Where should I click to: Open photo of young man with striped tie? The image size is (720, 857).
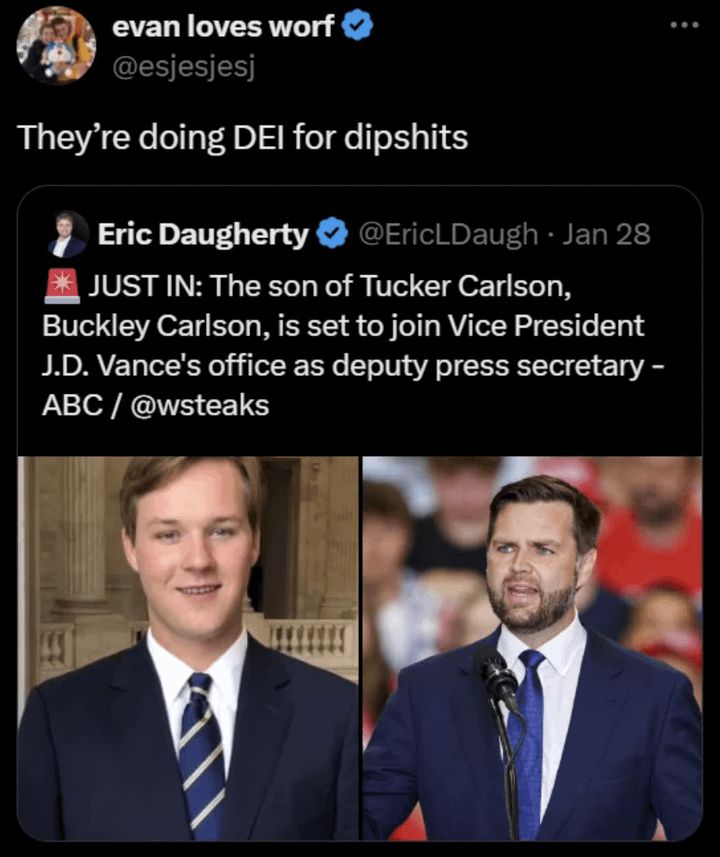coord(188,648)
